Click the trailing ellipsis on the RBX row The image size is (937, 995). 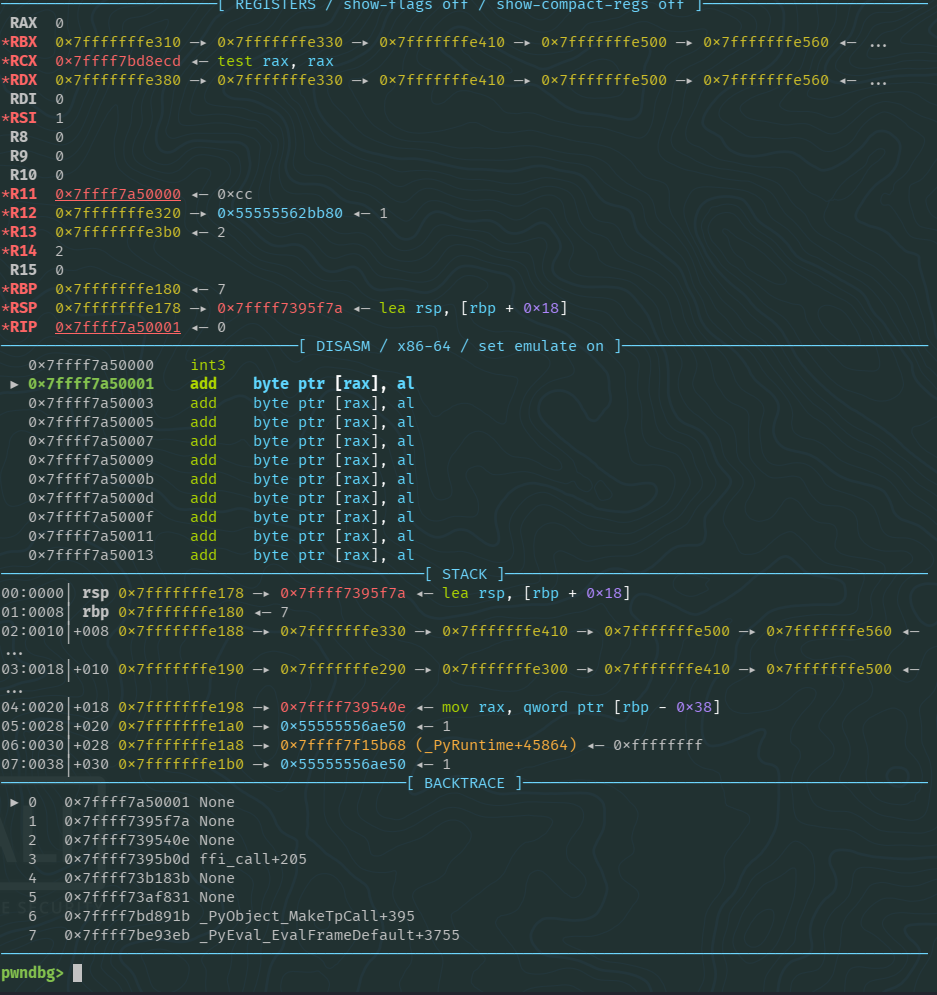pos(878,43)
